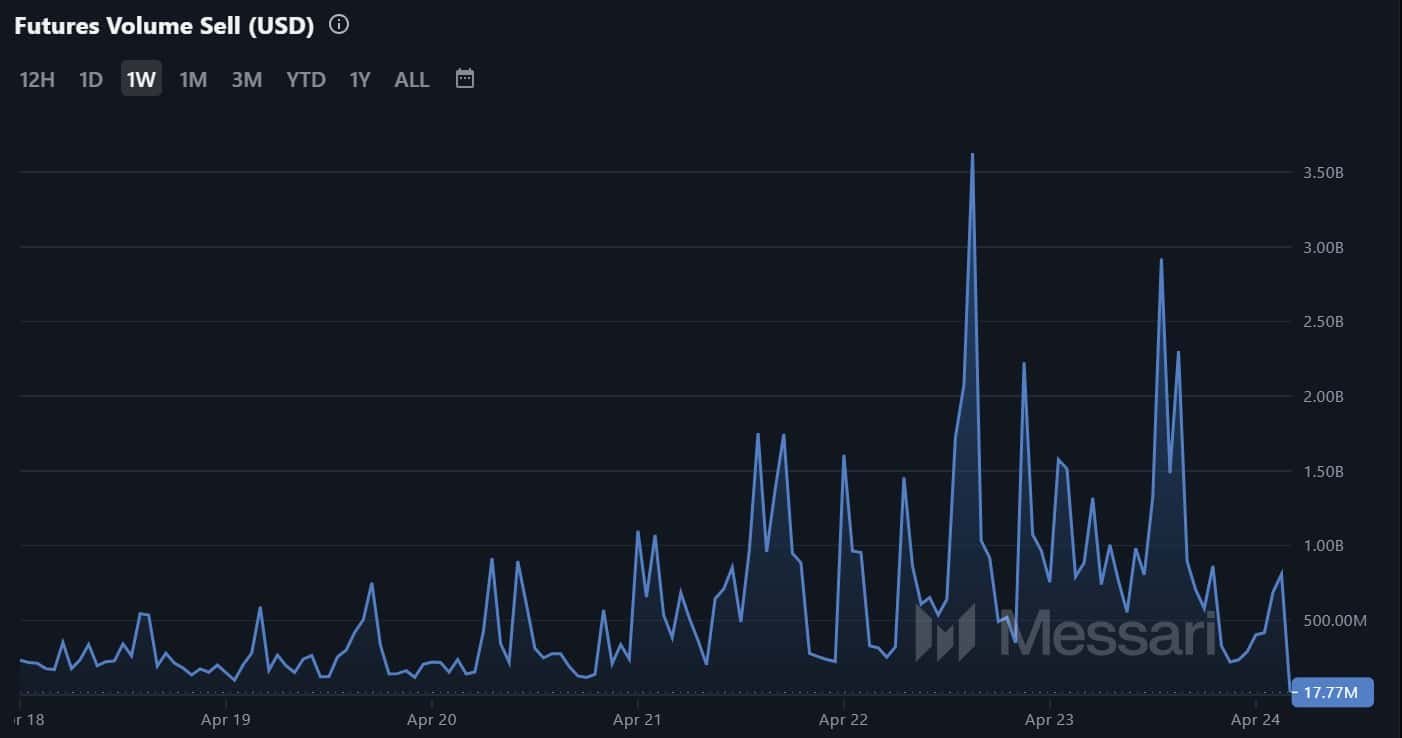
Task: Show ALL historical data range
Action: [412, 79]
